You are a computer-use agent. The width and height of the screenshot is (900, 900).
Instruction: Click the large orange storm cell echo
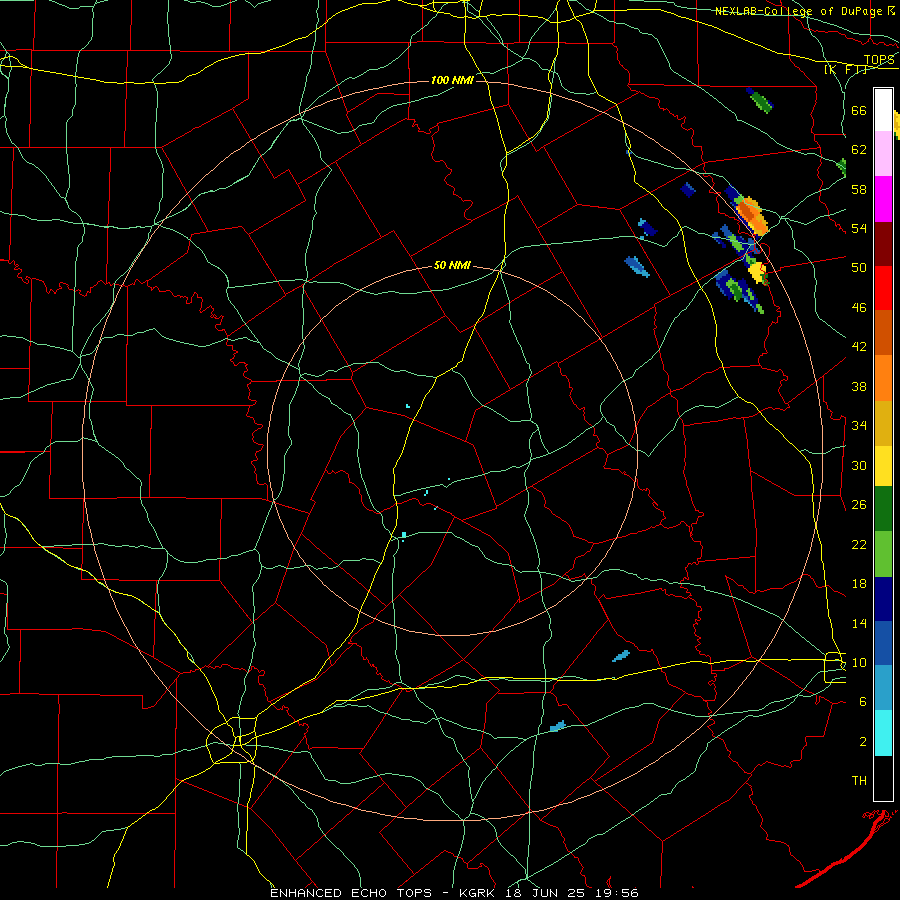(751, 216)
